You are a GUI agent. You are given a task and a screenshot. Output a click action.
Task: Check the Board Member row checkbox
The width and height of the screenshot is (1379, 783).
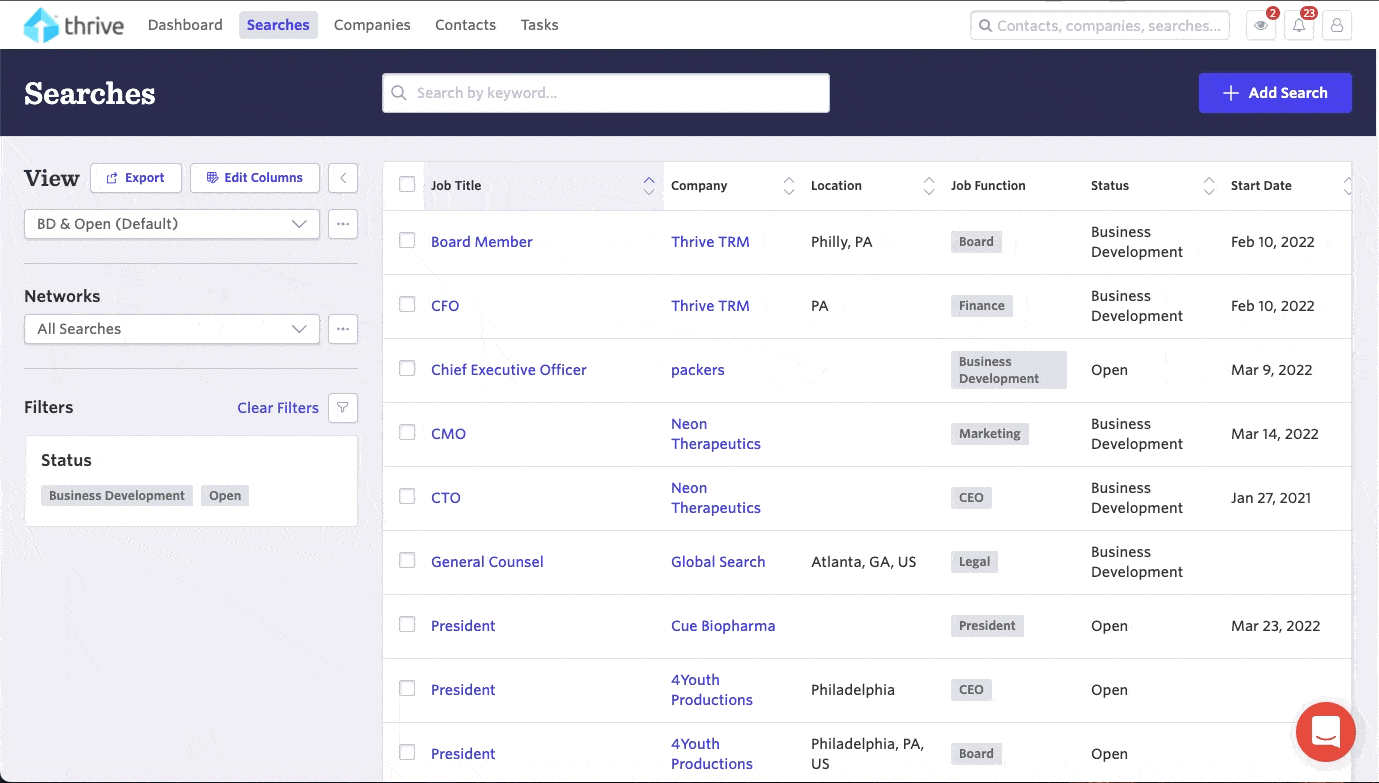point(407,240)
